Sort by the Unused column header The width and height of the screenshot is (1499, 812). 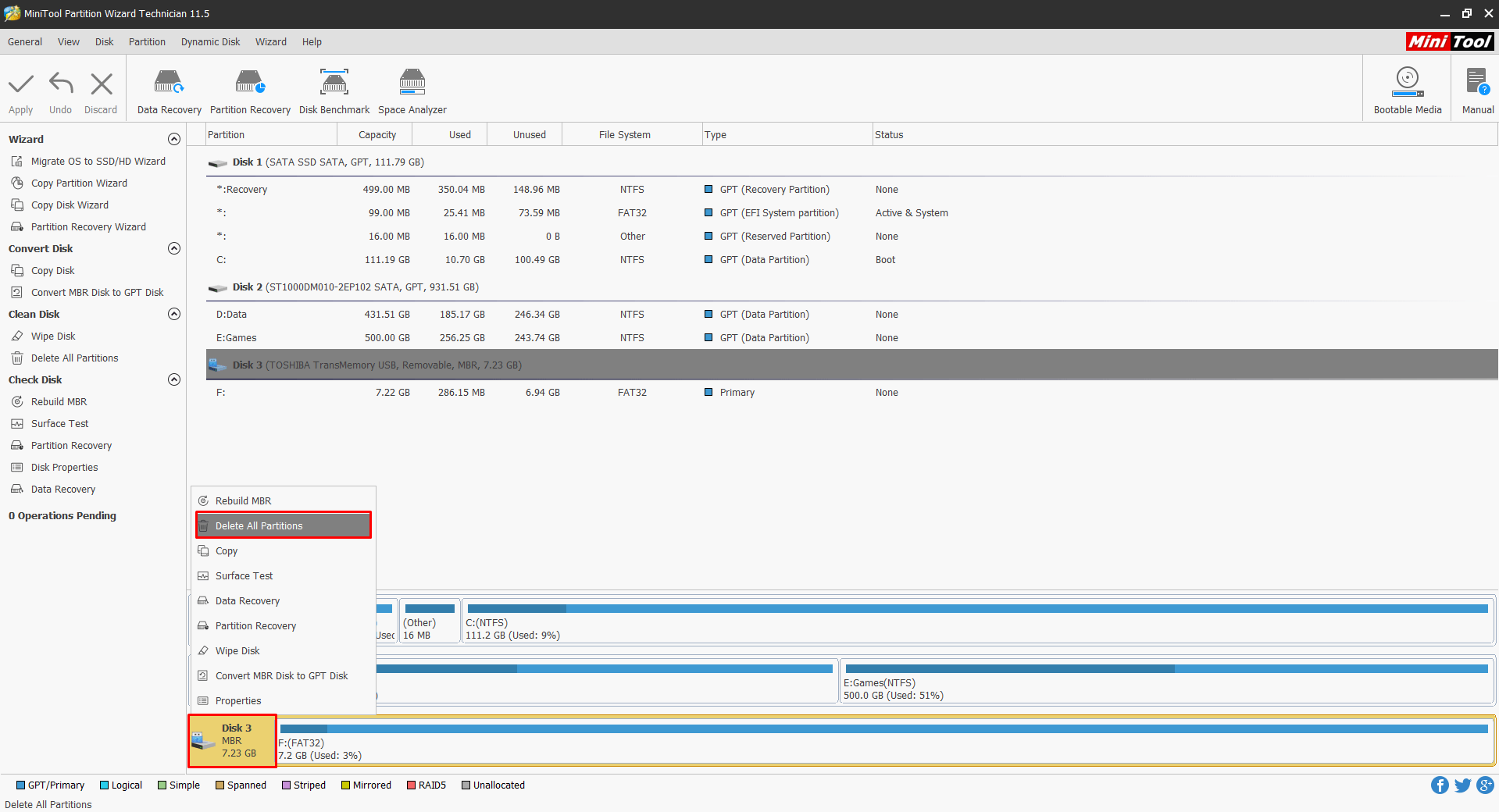(525, 135)
